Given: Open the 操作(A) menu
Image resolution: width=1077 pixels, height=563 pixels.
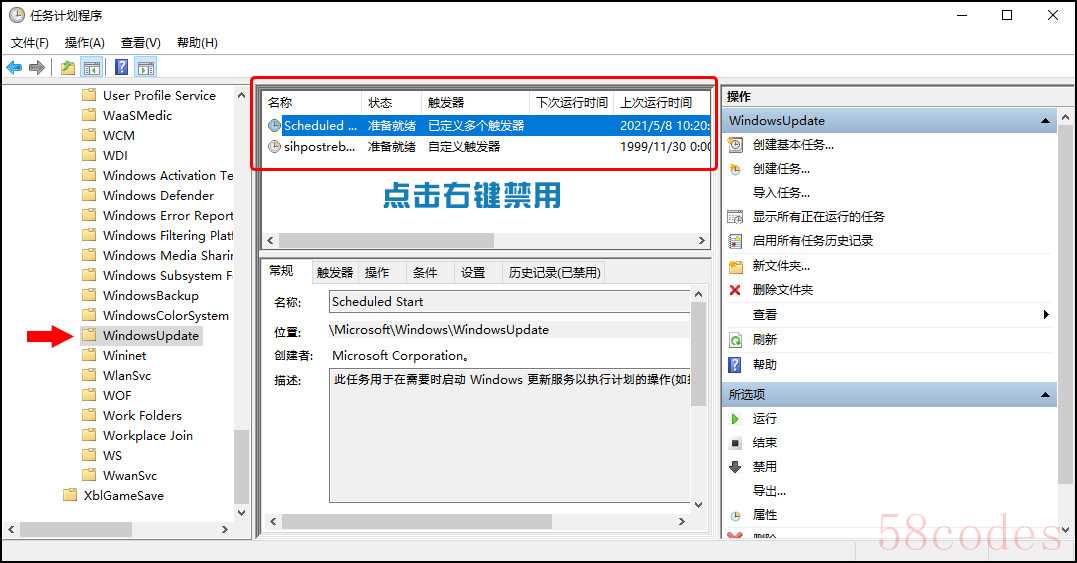Looking at the screenshot, I should coord(85,42).
